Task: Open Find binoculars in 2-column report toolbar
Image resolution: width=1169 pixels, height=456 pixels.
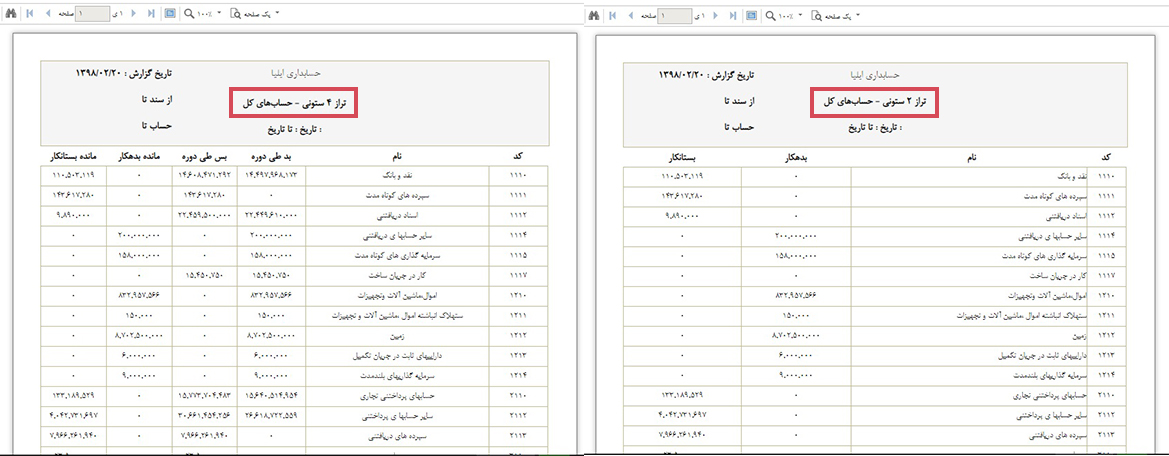Action: [x=593, y=14]
